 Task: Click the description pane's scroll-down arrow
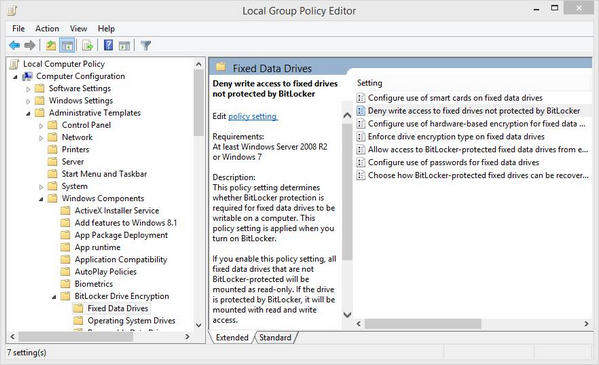tap(347, 315)
